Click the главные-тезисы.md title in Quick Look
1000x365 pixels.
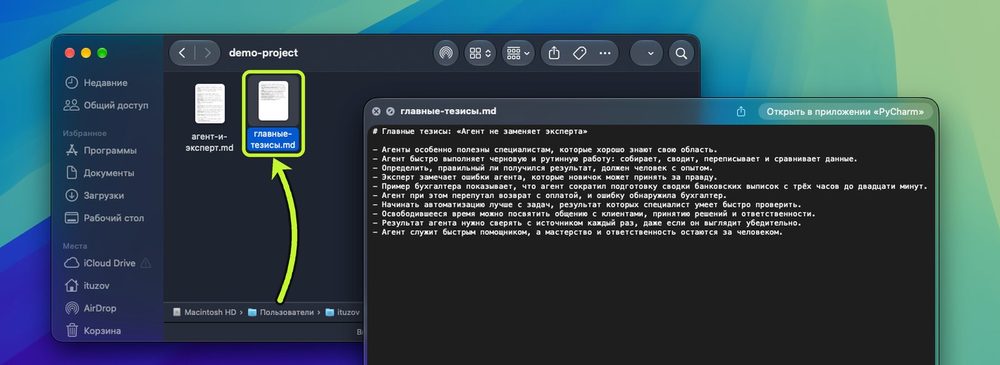448,111
